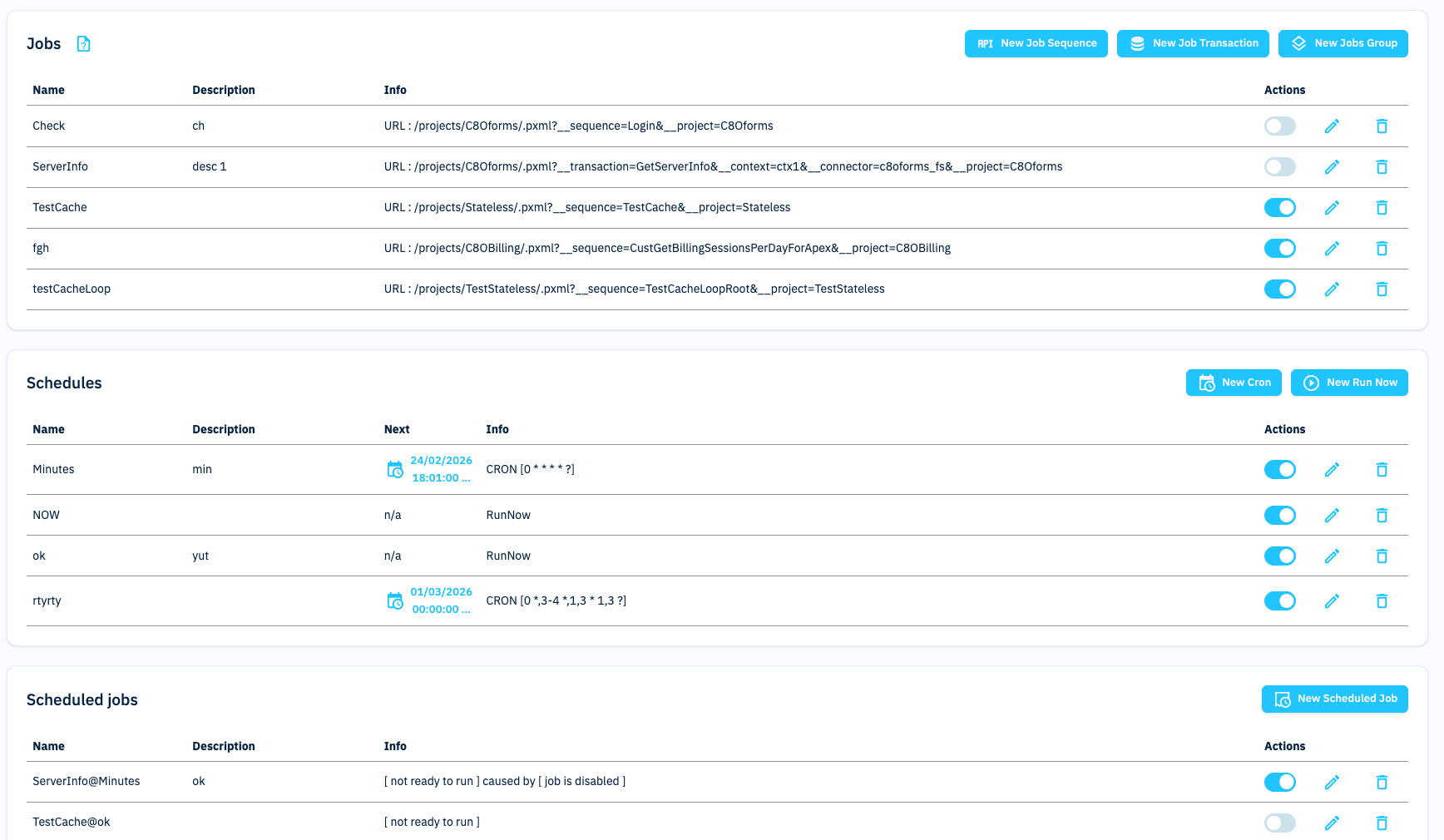Click calendar icon next to Minutes schedule

coord(395,470)
